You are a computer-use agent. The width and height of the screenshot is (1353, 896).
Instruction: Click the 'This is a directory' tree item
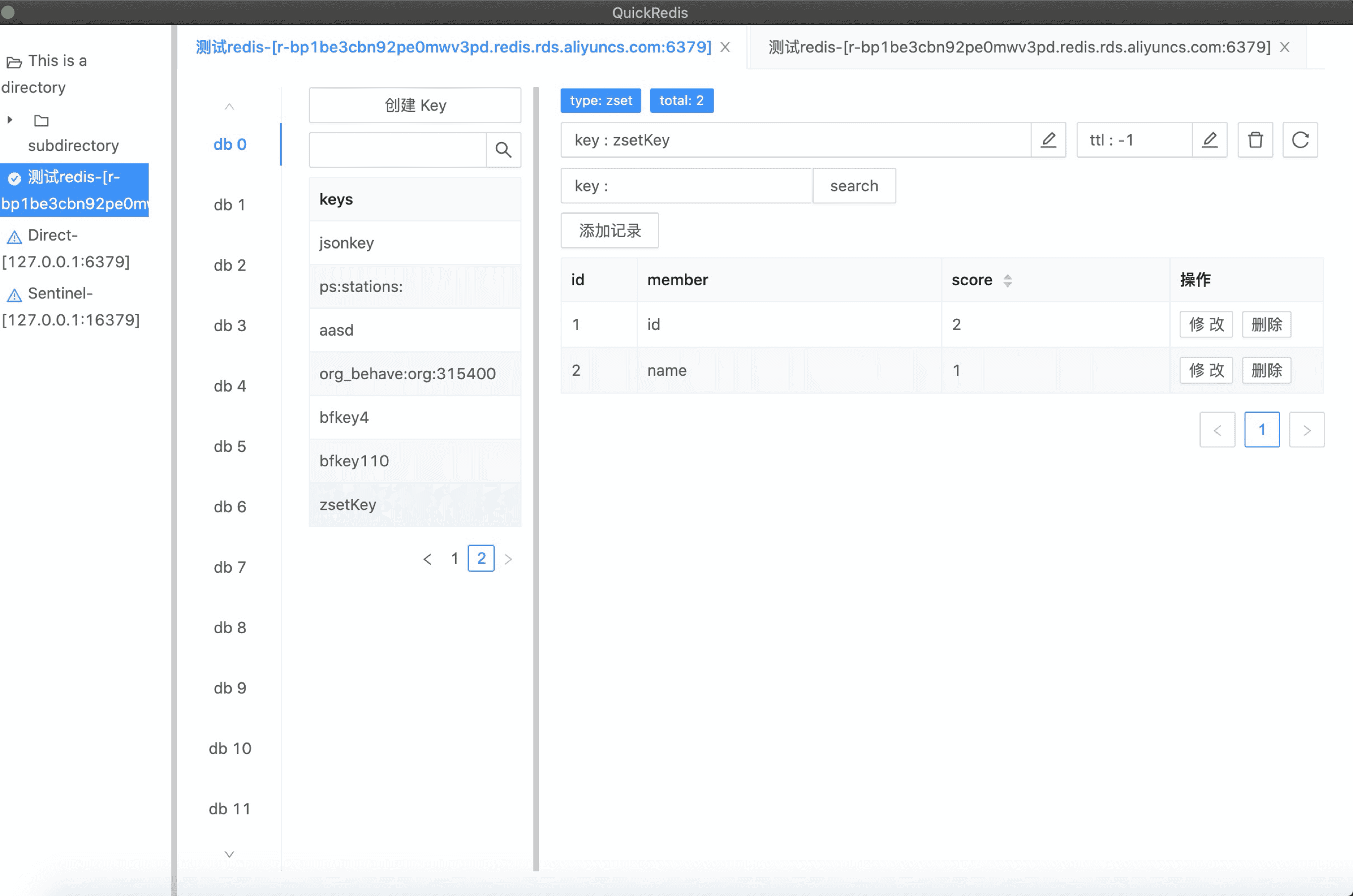click(45, 74)
